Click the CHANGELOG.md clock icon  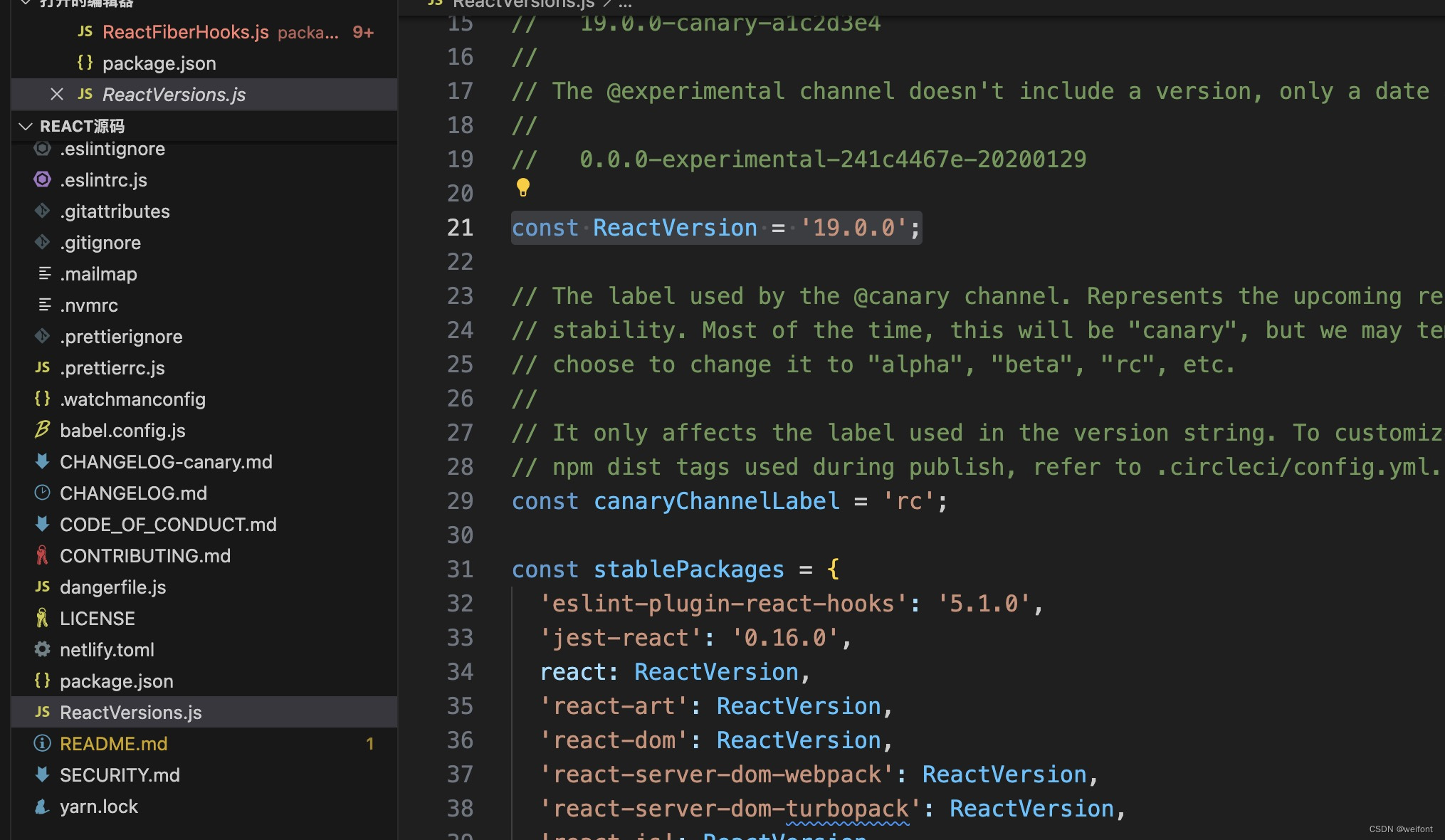pos(42,493)
